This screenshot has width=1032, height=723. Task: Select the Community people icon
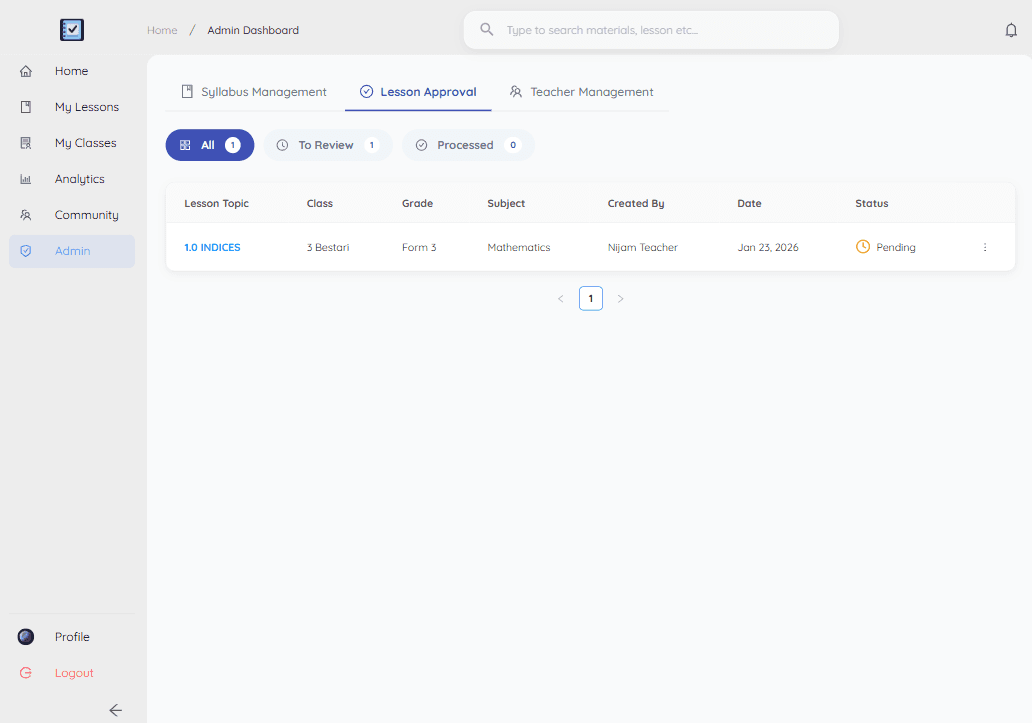pyautogui.click(x=25, y=215)
